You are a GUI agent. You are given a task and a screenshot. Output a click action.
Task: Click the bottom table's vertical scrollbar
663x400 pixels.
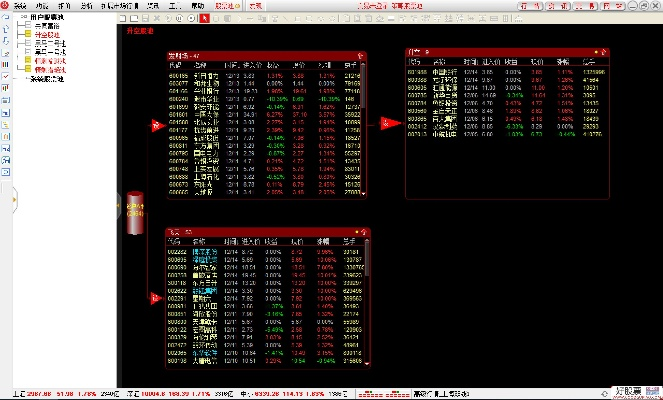(x=367, y=300)
